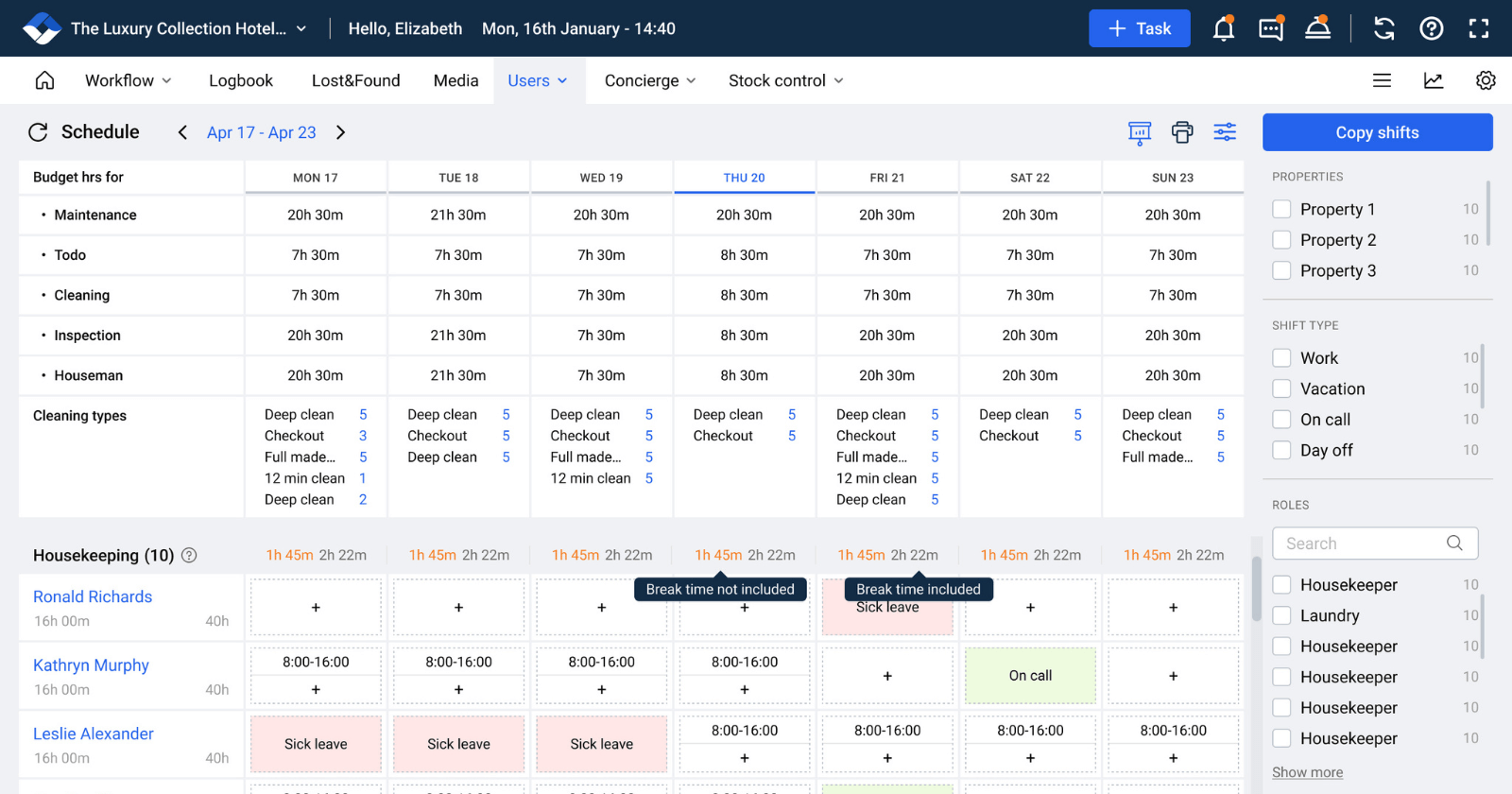
Task: Tick the Laundry role checkbox
Action: [1281, 615]
